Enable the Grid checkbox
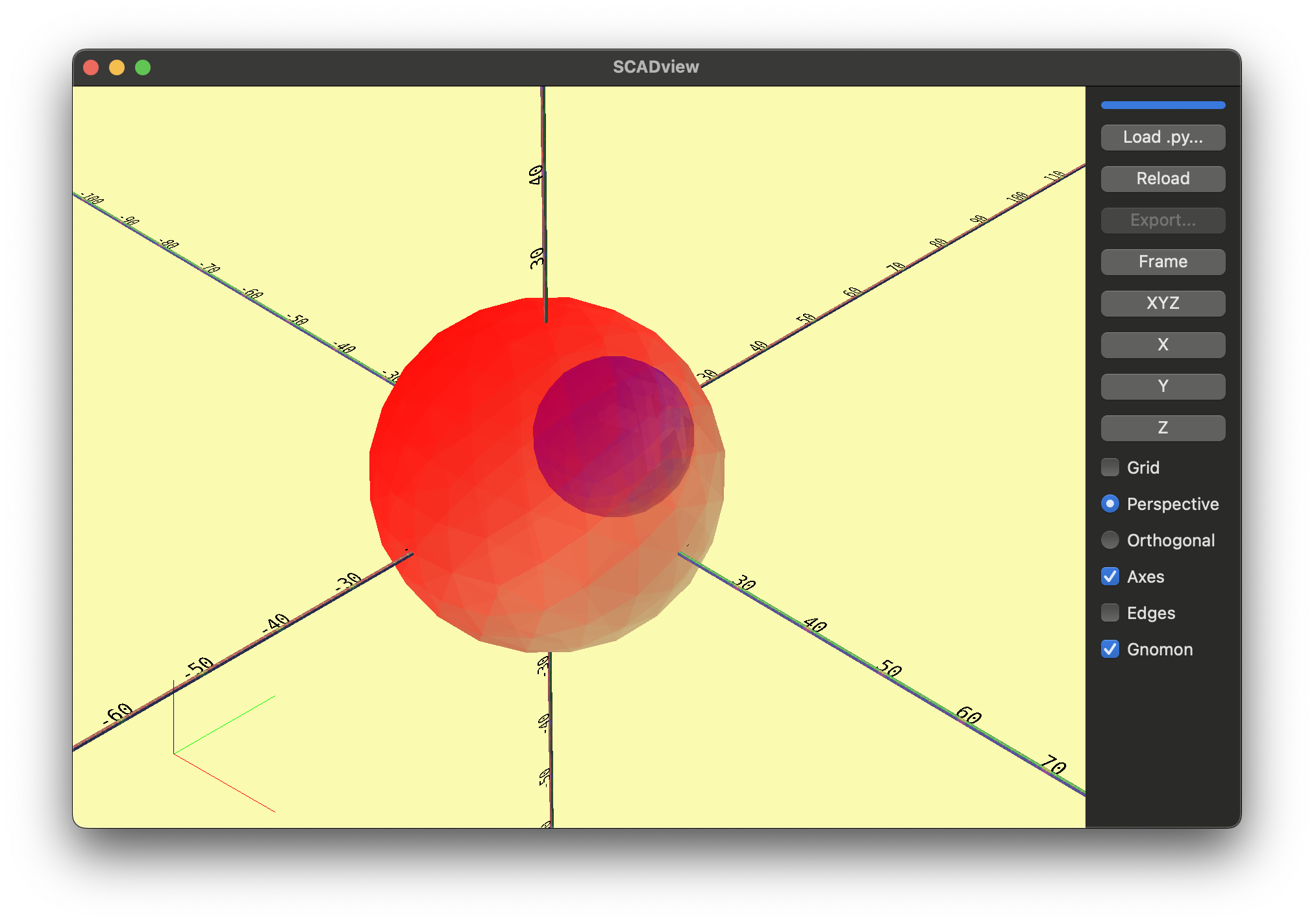The image size is (1314, 924). pyautogui.click(x=1110, y=467)
